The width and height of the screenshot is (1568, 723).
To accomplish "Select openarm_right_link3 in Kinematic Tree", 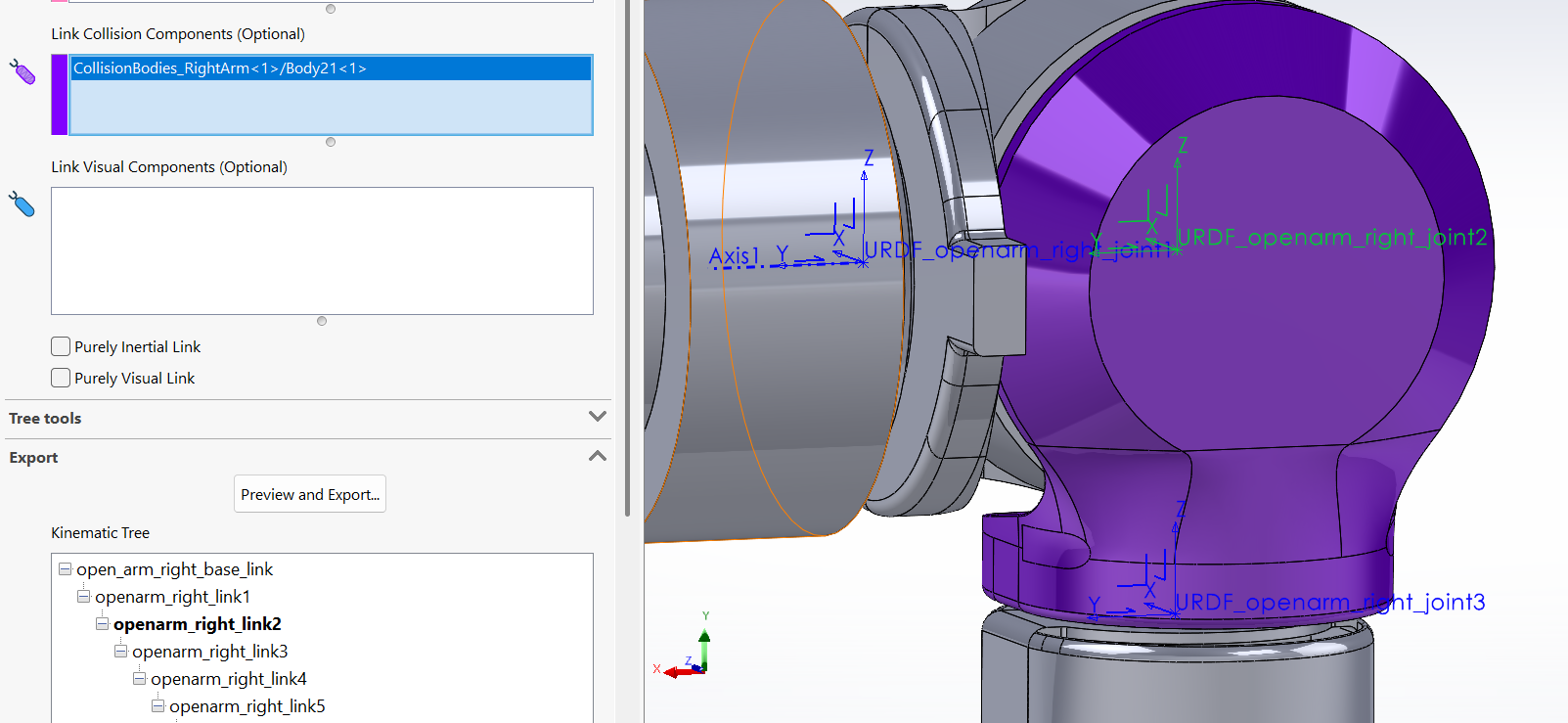I will coord(210,652).
